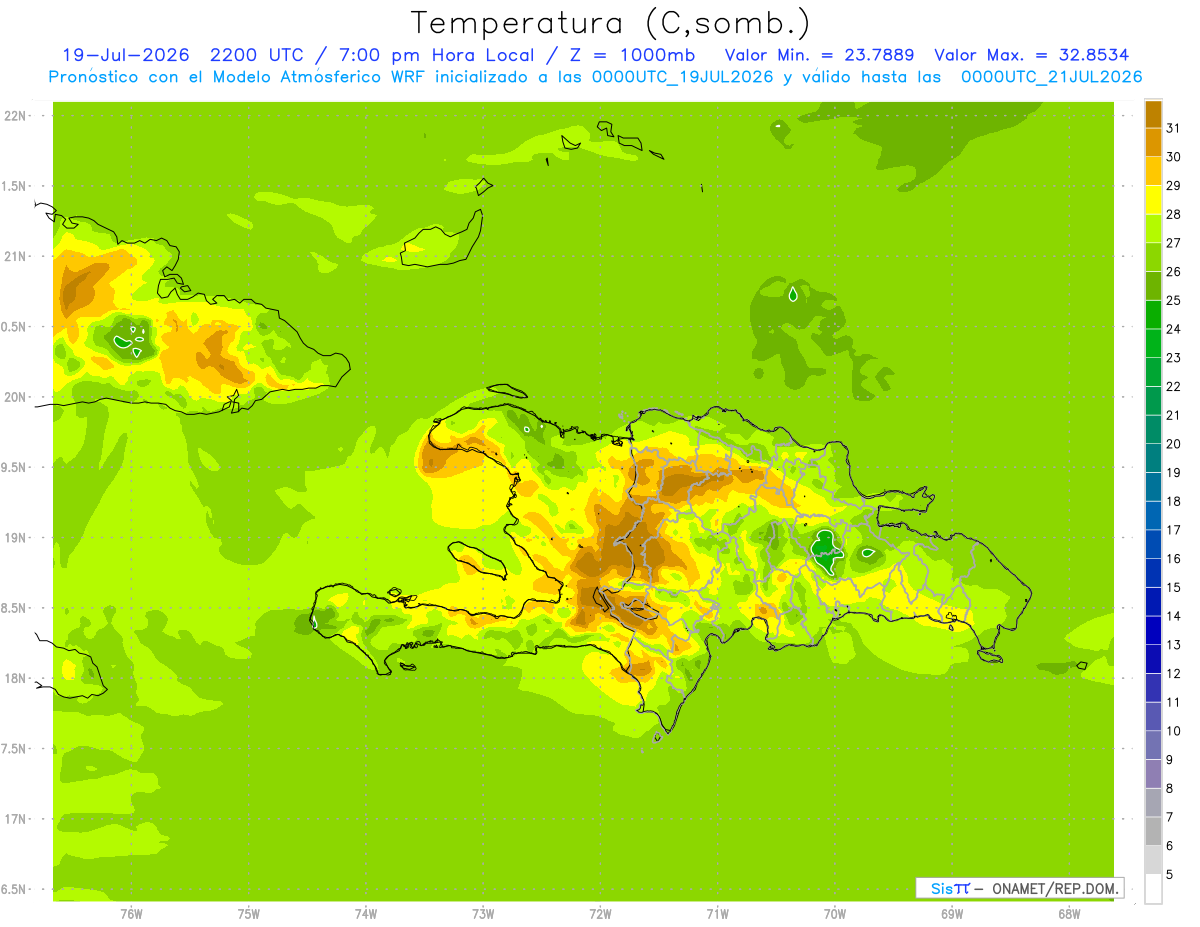Image resolution: width=1200 pixels, height=927 pixels.
Task: Click the "74W" longitude axis label
Action: (x=366, y=913)
